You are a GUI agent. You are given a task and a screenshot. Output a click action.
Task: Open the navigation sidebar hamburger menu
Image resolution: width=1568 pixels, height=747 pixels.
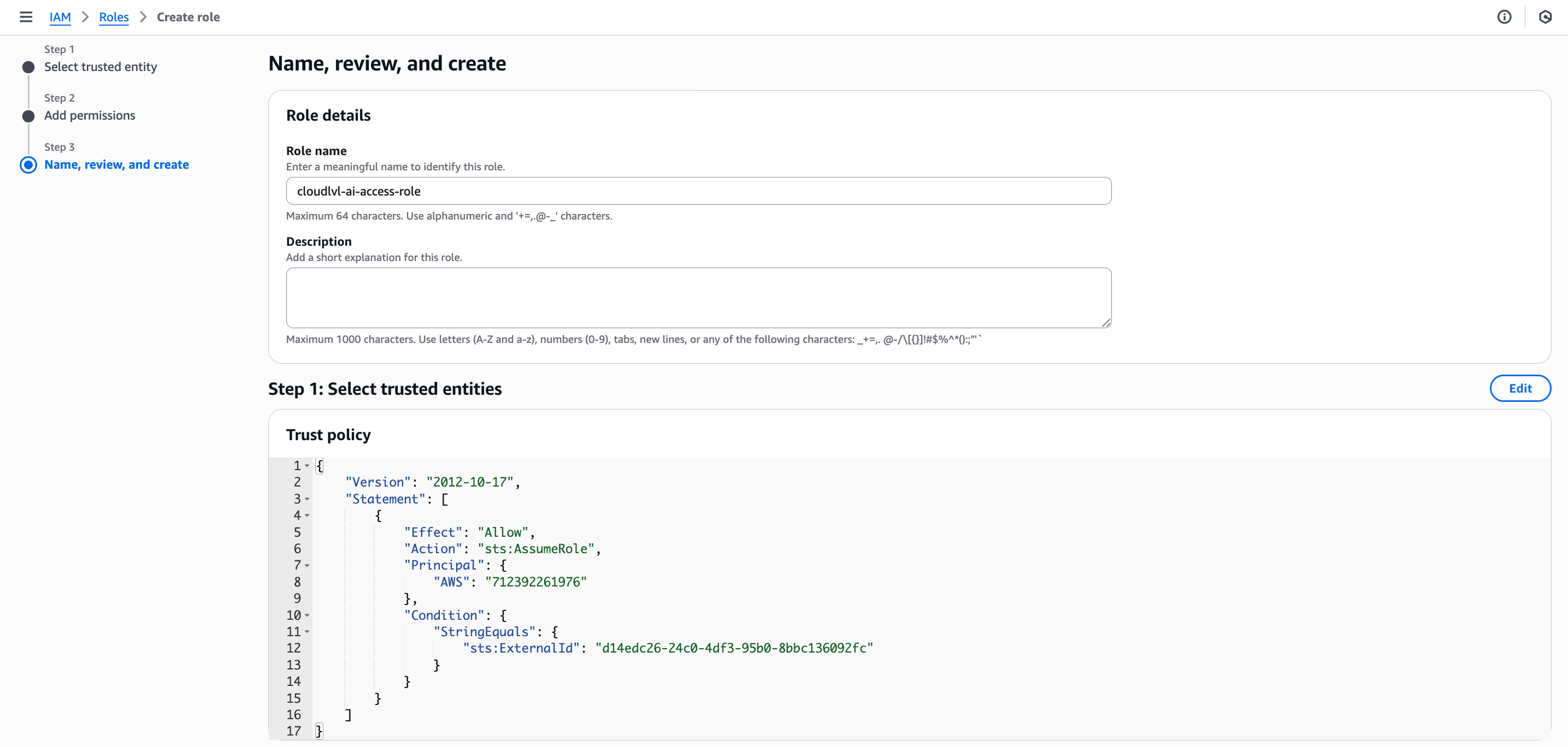click(26, 17)
